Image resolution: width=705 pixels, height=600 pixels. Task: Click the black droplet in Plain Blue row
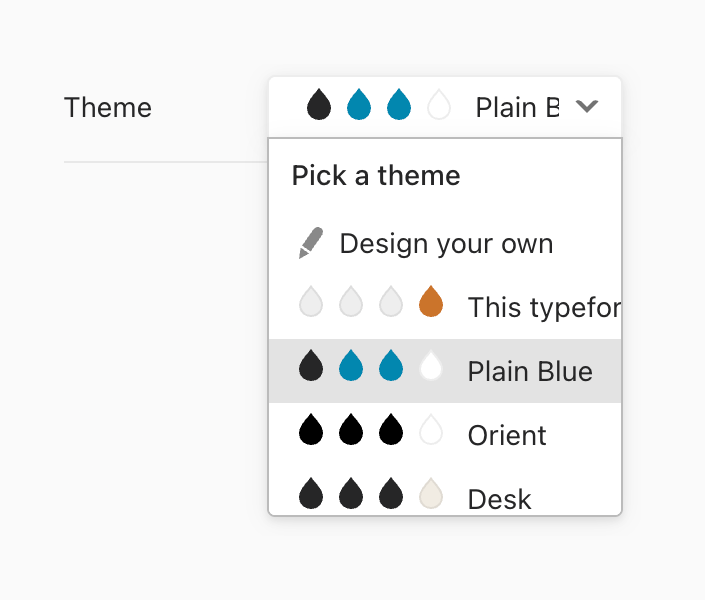pyautogui.click(x=311, y=367)
